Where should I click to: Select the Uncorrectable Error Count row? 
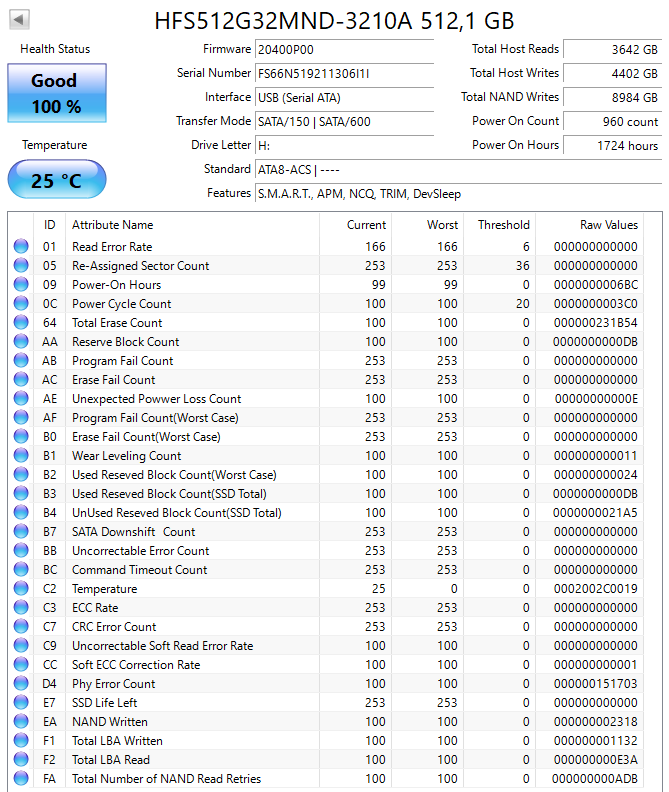pyautogui.click(x=140, y=551)
